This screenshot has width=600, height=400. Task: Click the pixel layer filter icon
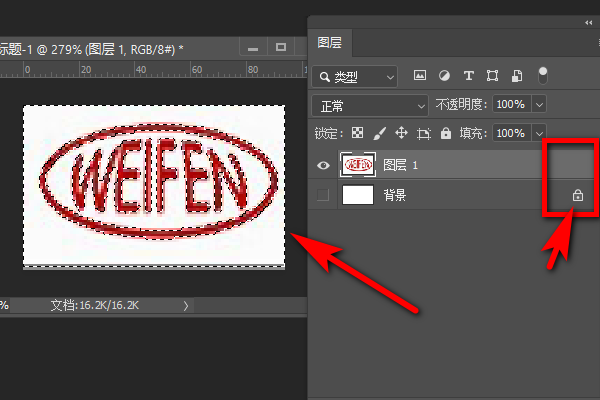[x=420, y=76]
